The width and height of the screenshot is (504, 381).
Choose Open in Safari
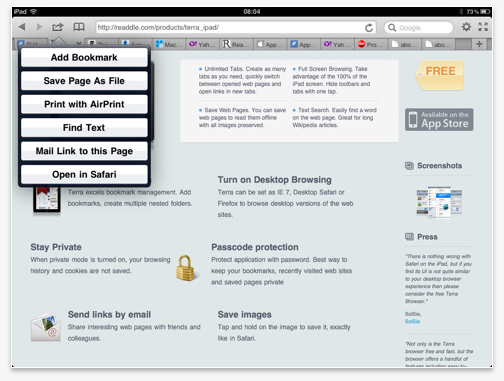84,174
